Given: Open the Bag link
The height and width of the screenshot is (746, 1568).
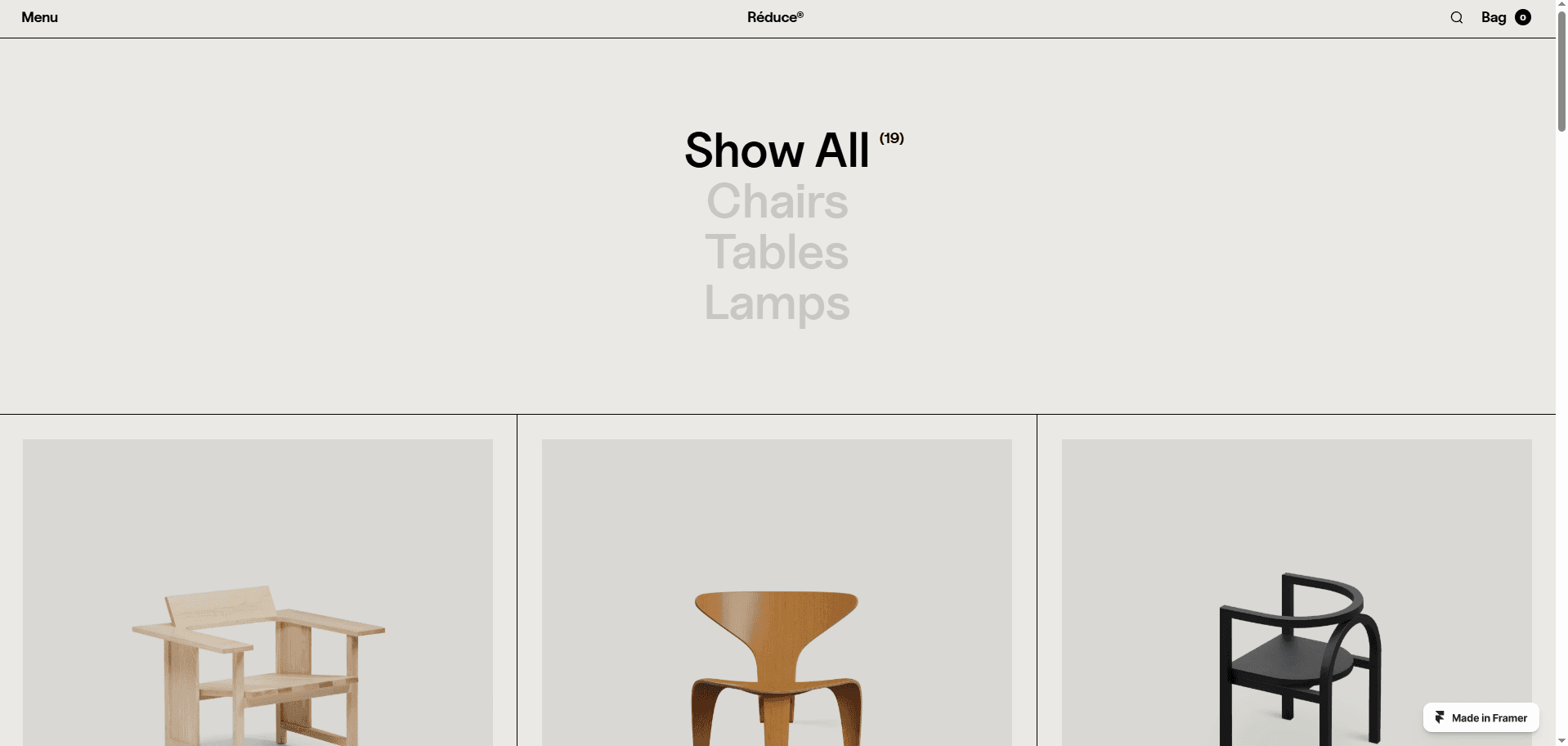Looking at the screenshot, I should (x=1494, y=17).
